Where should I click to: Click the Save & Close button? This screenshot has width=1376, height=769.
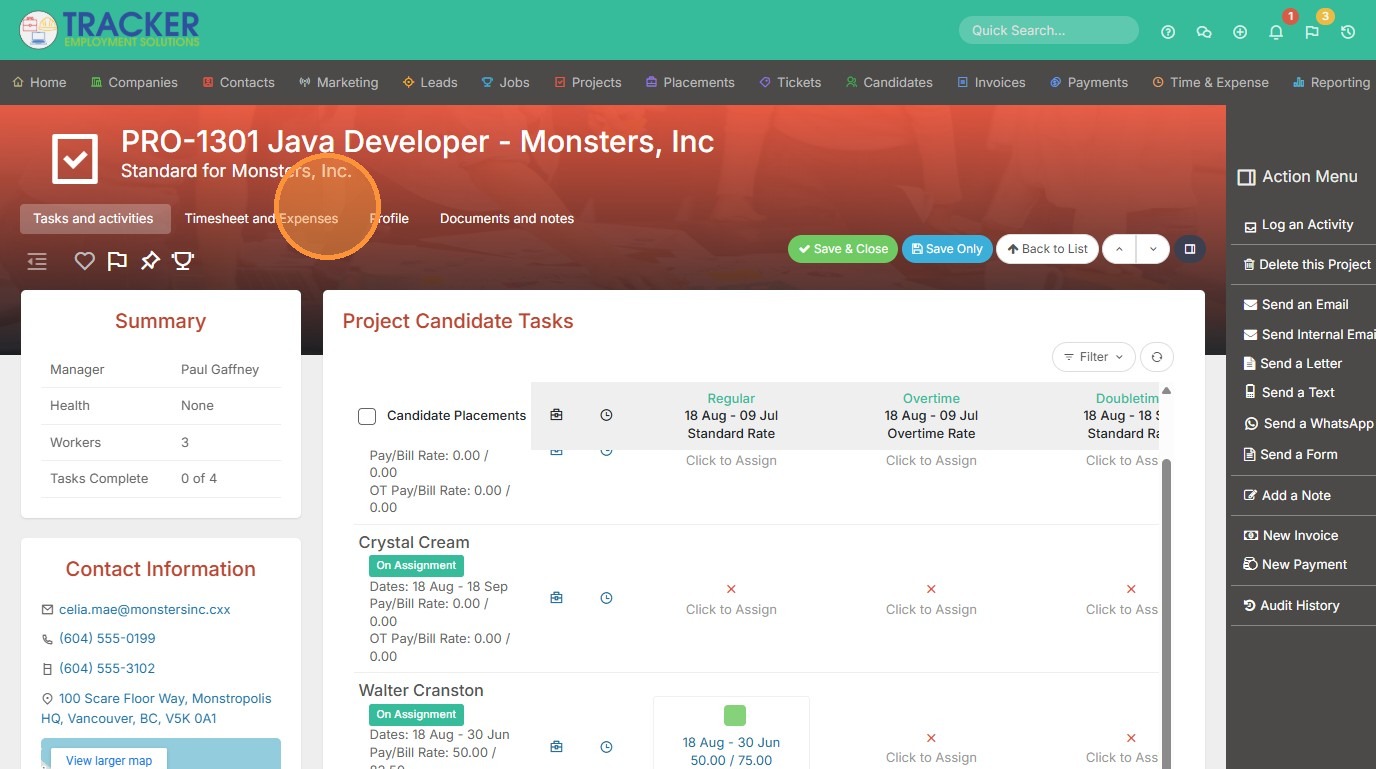coord(842,249)
